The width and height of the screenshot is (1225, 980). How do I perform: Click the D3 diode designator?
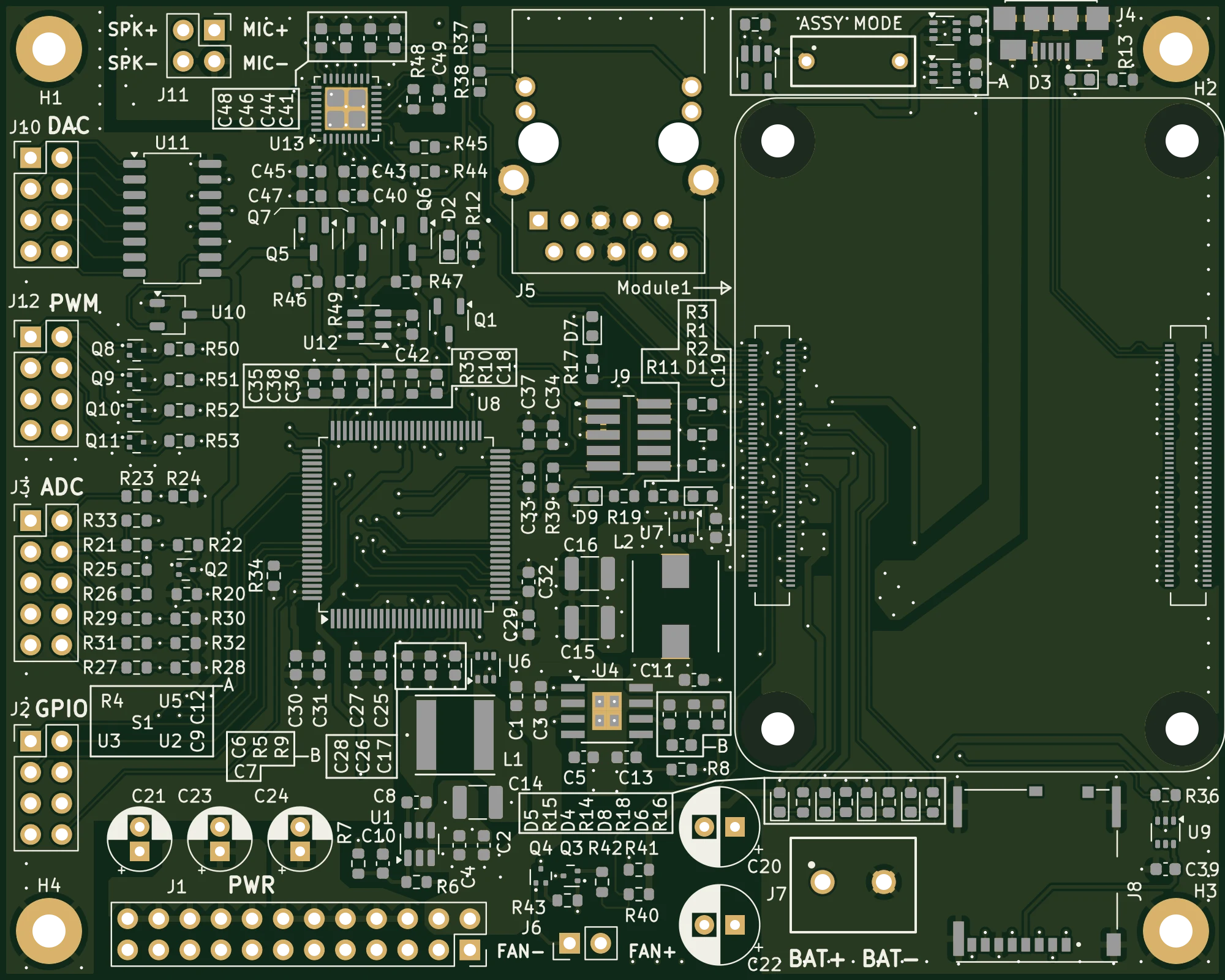[1040, 83]
